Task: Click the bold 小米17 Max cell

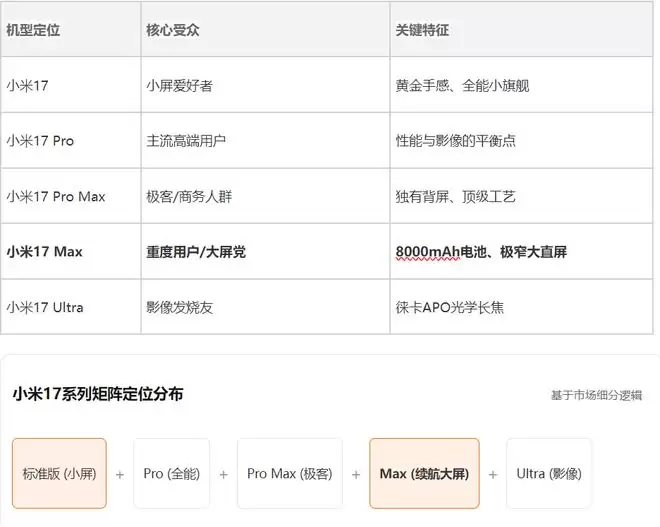Action: [x=44, y=252]
